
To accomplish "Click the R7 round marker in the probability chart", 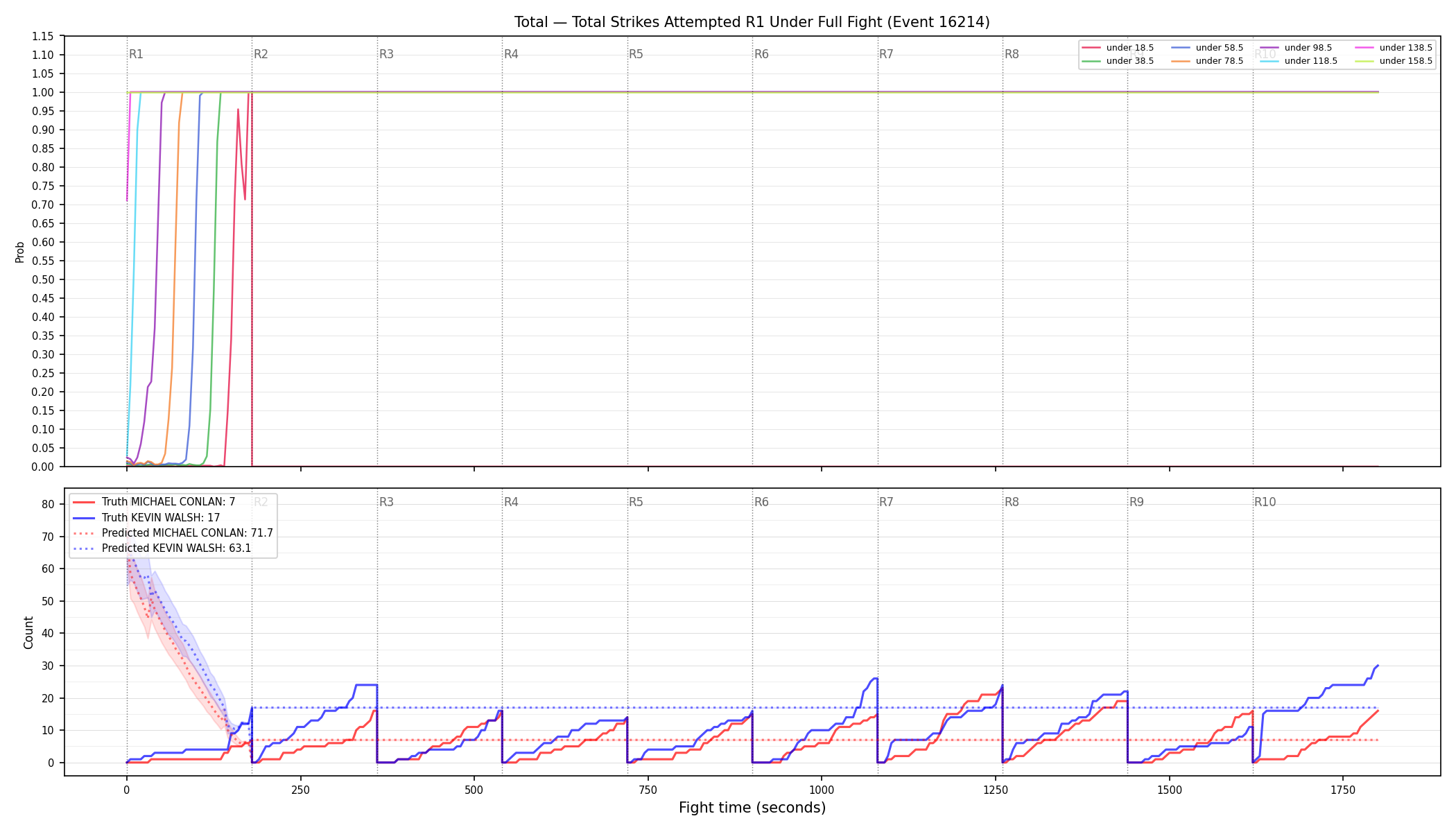I will 886,54.
